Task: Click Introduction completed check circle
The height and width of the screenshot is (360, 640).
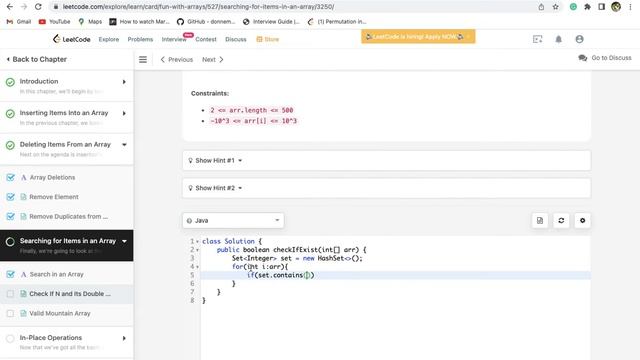Action: click(10, 82)
